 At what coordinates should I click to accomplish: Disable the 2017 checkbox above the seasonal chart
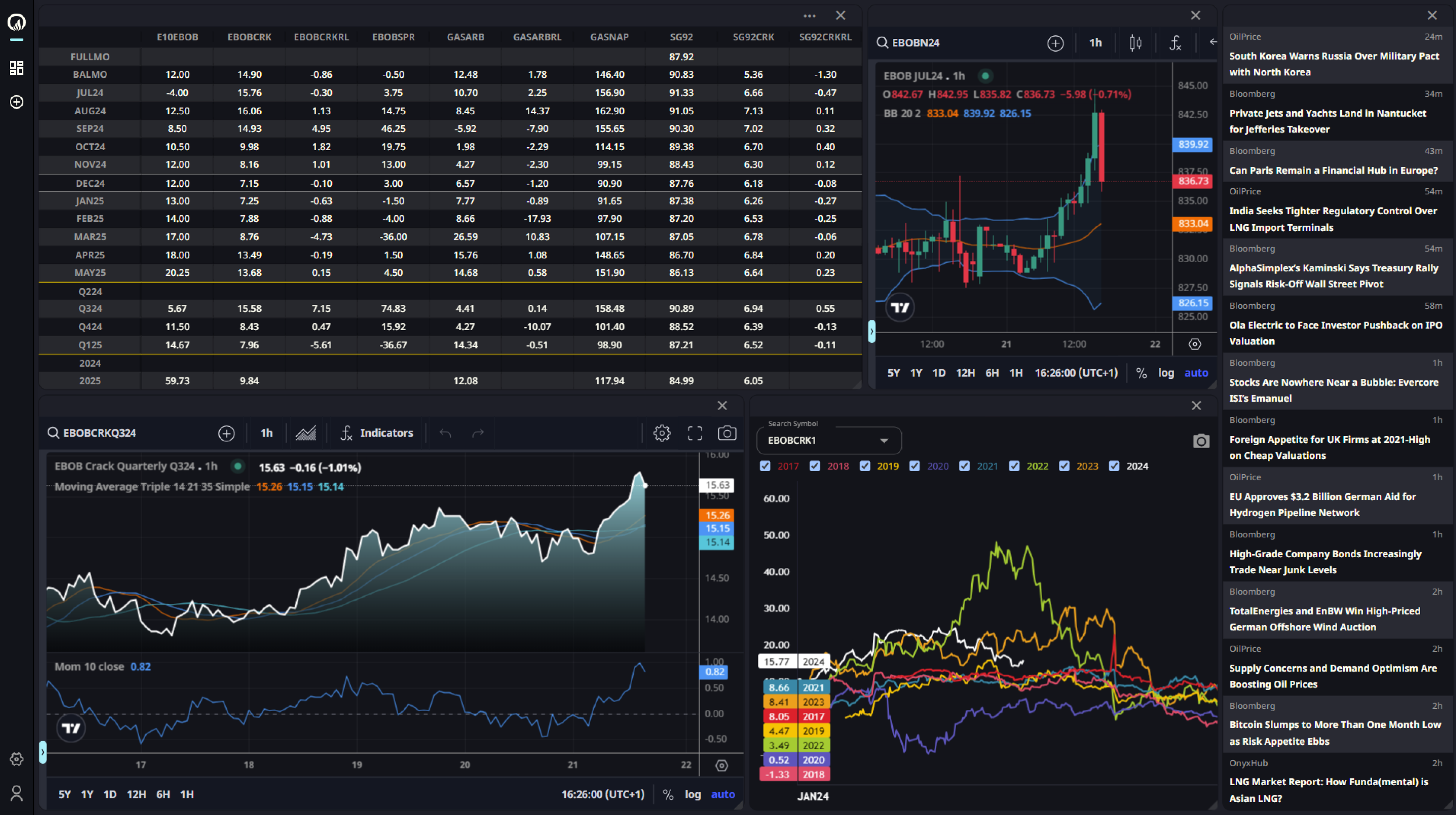(766, 466)
